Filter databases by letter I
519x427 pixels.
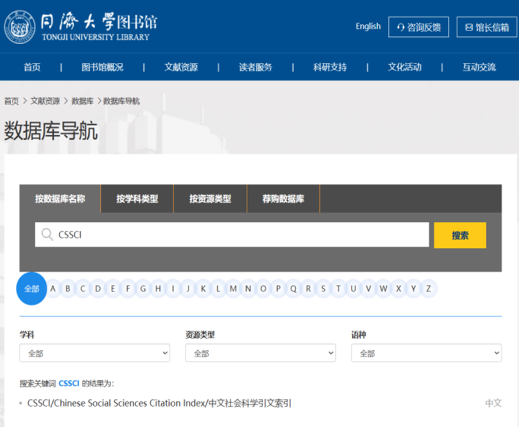pos(173,289)
